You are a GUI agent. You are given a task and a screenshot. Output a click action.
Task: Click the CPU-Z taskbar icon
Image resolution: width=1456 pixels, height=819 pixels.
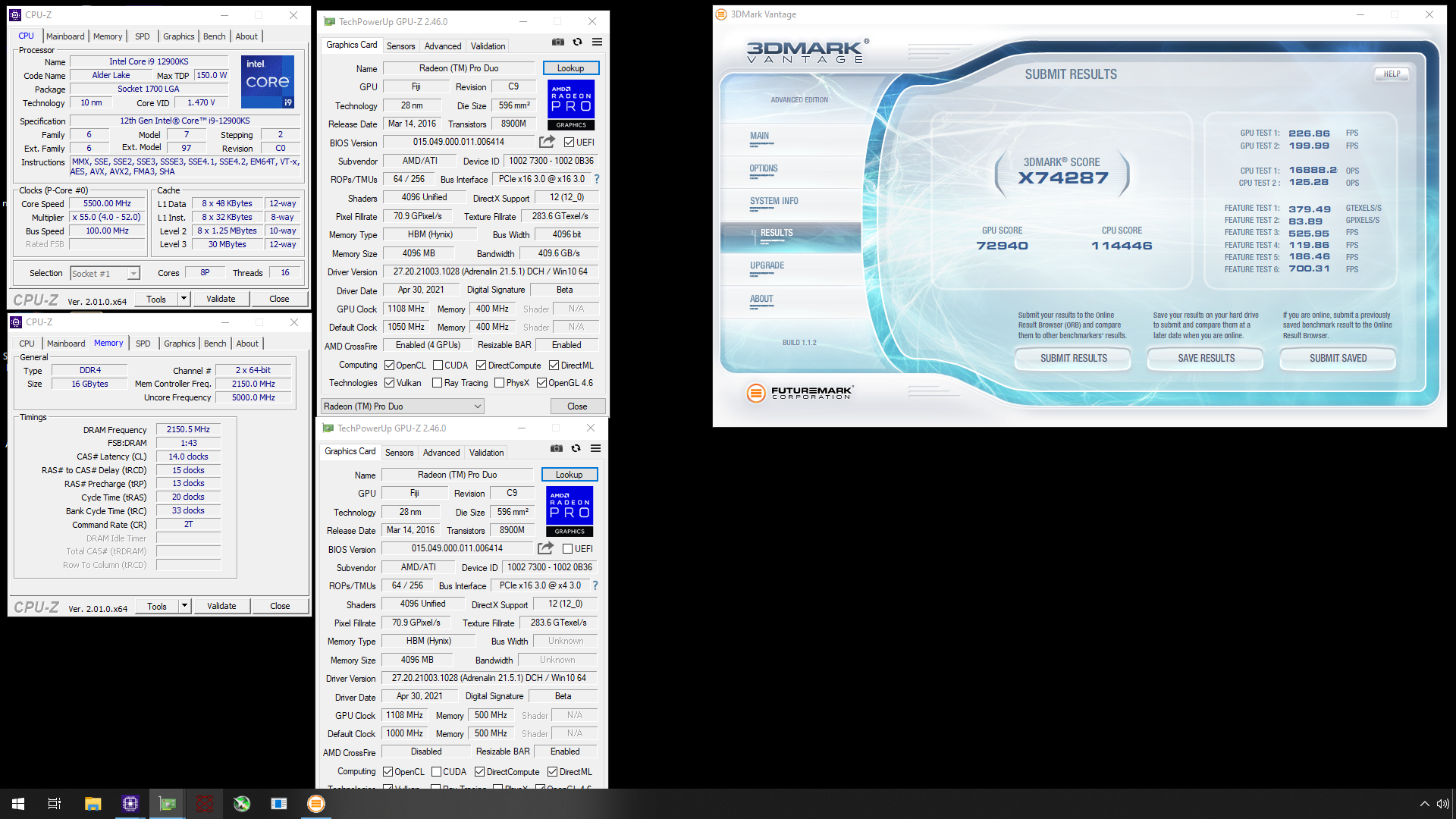[x=130, y=804]
